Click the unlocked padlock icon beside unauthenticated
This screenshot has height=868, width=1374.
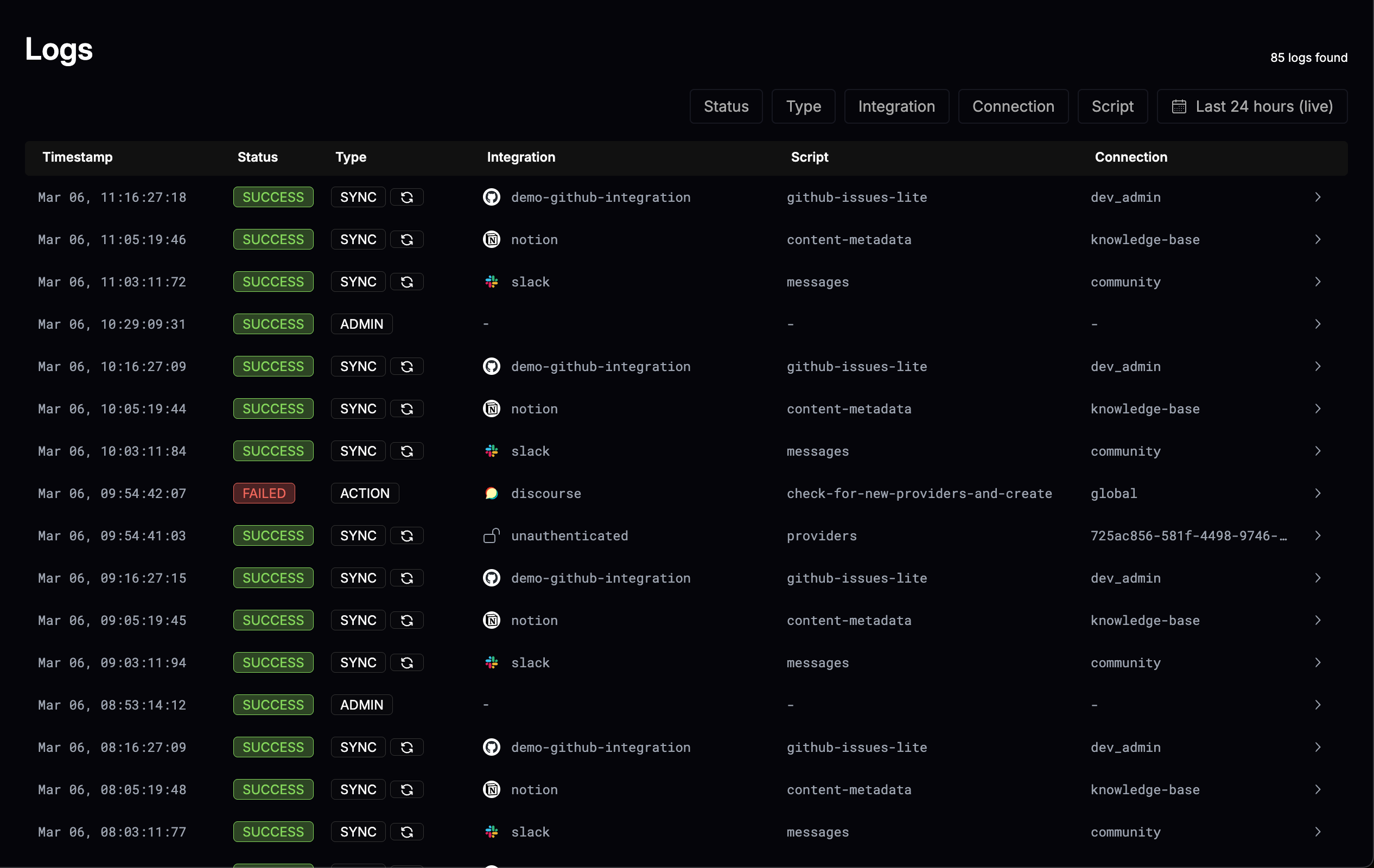(x=491, y=535)
